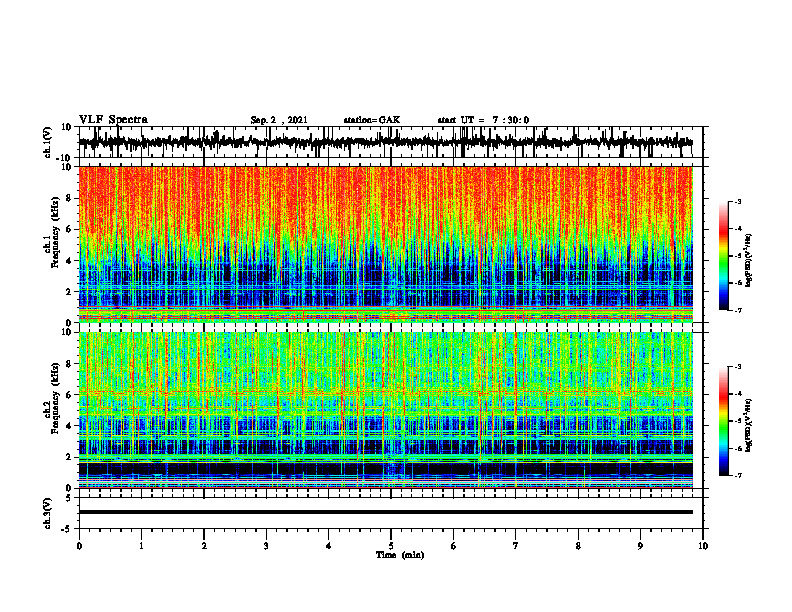Click the "ch.3(V)" axis label
Screen dimensions: 792x612
[48, 513]
